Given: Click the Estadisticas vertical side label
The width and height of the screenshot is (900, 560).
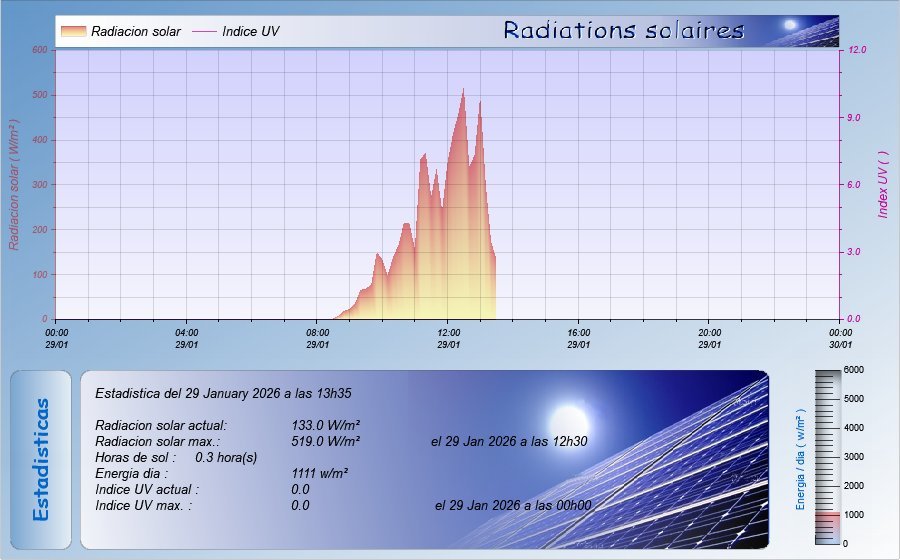Looking at the screenshot, I should click(41, 459).
